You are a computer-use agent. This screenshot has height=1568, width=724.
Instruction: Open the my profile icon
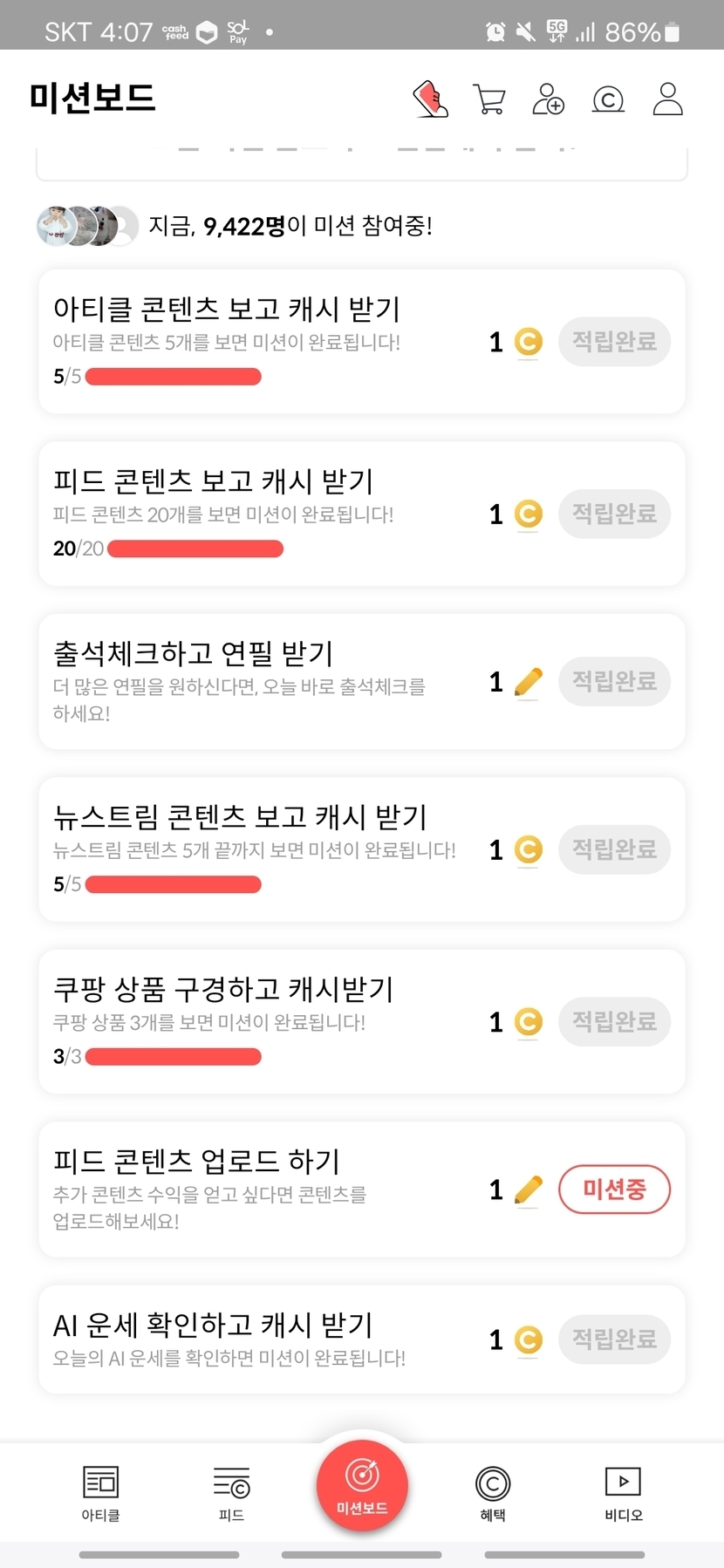668,99
